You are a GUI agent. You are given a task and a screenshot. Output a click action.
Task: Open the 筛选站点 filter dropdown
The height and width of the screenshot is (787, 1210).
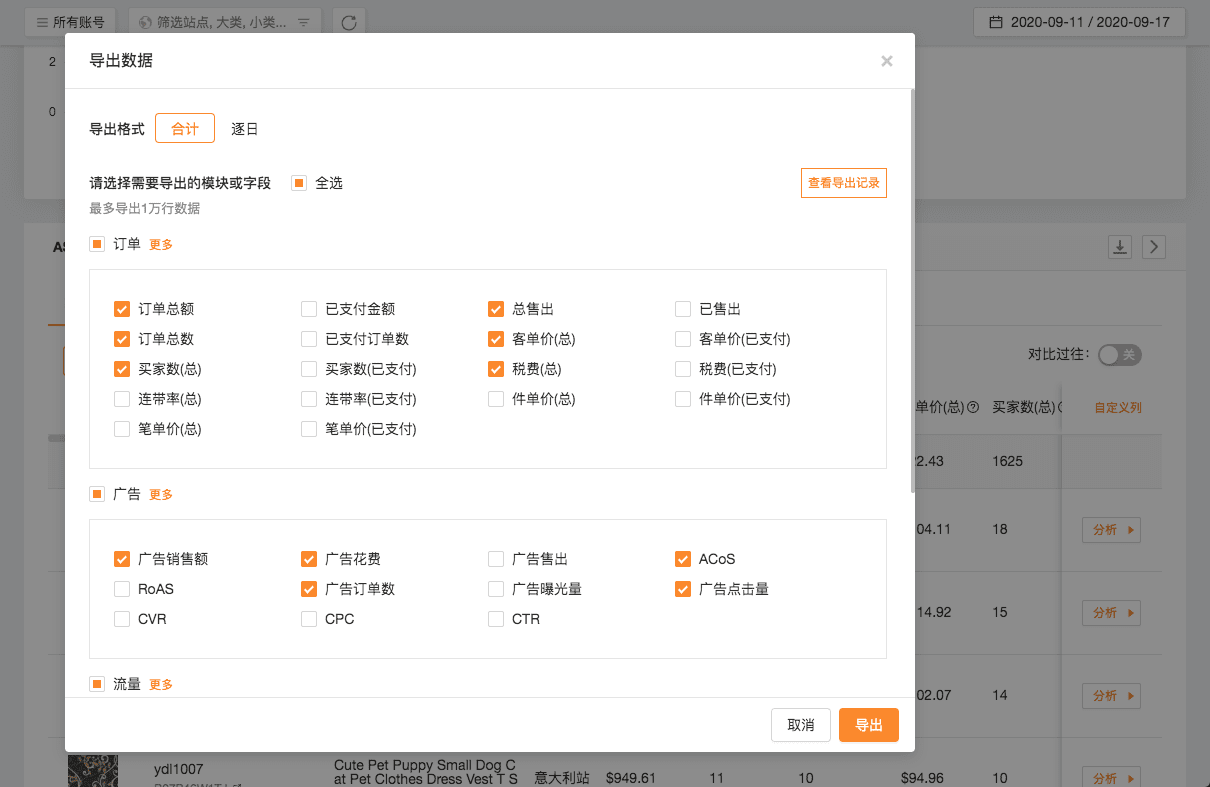pyautogui.click(x=225, y=22)
